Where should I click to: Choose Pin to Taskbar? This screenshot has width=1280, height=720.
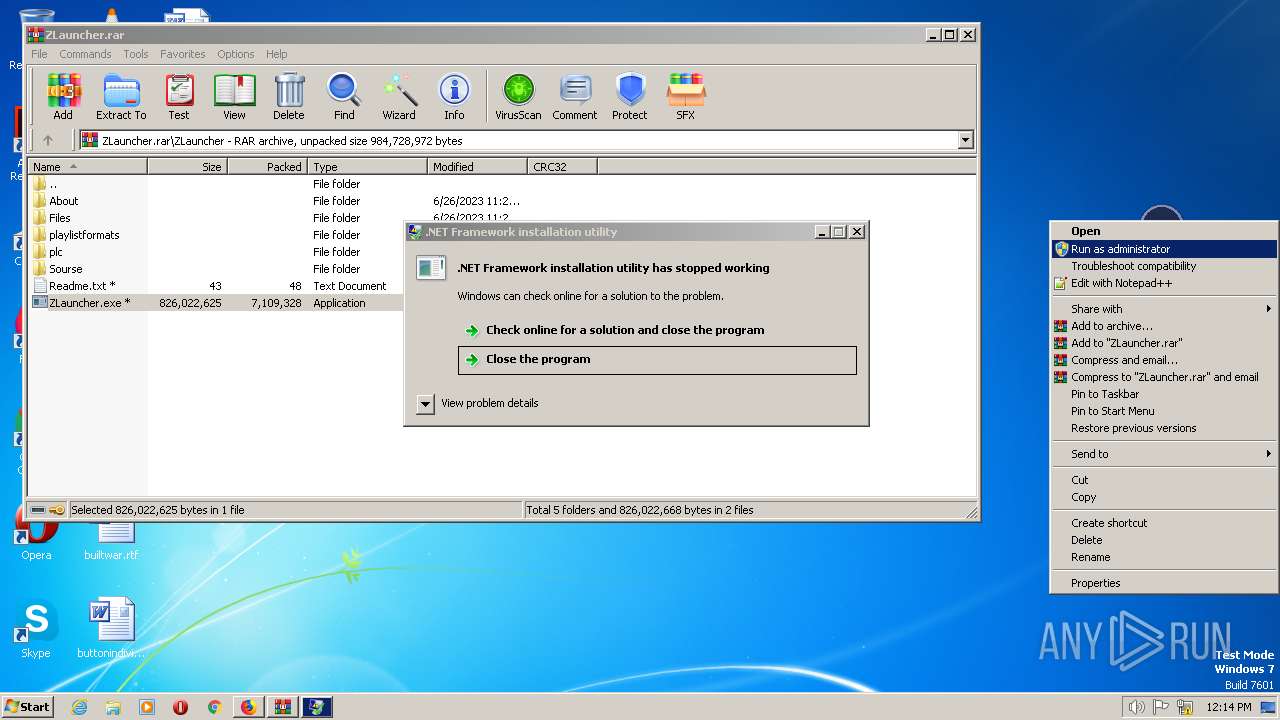(x=1165, y=394)
